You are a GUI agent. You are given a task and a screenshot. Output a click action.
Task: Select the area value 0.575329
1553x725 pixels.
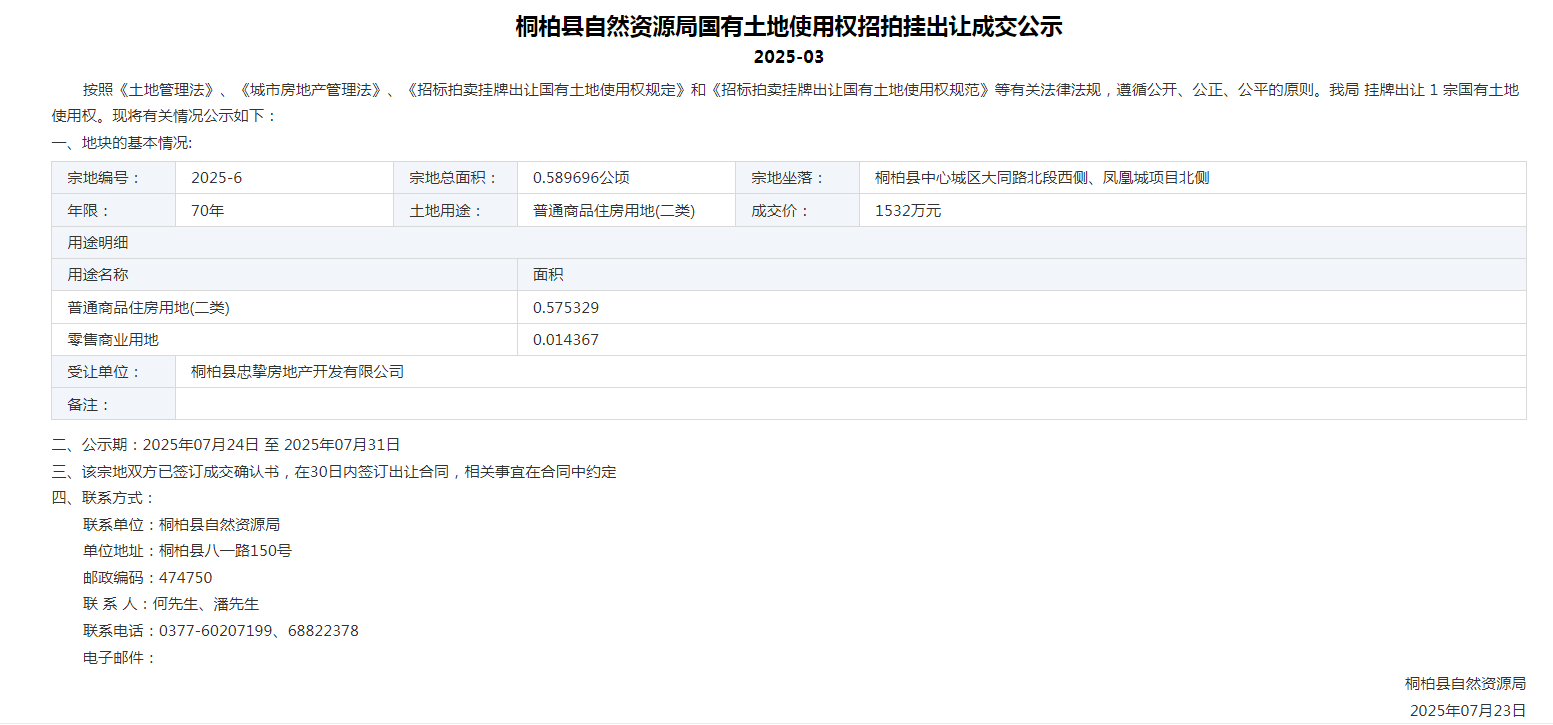point(561,307)
